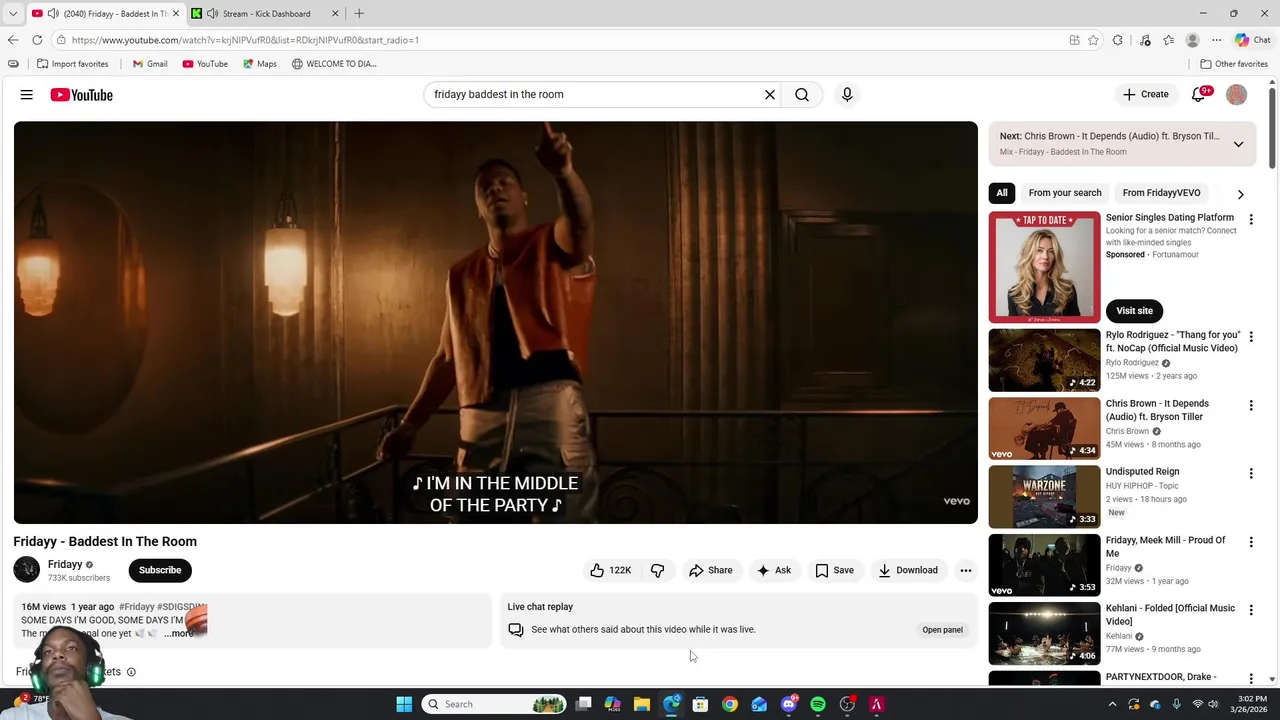Focus the browser address bar URL
Viewport: 1280px width, 720px height.
245,40
